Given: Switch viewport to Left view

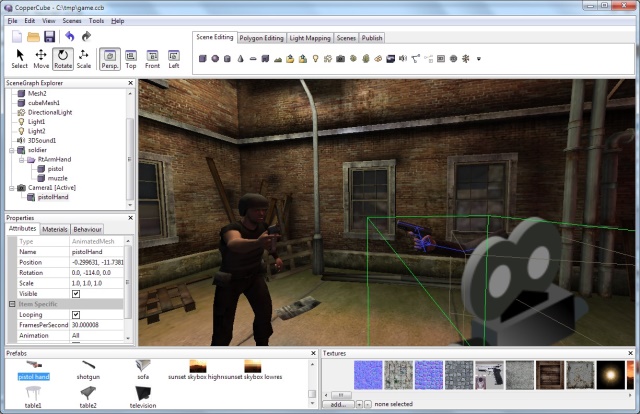Looking at the screenshot, I should [x=174, y=59].
